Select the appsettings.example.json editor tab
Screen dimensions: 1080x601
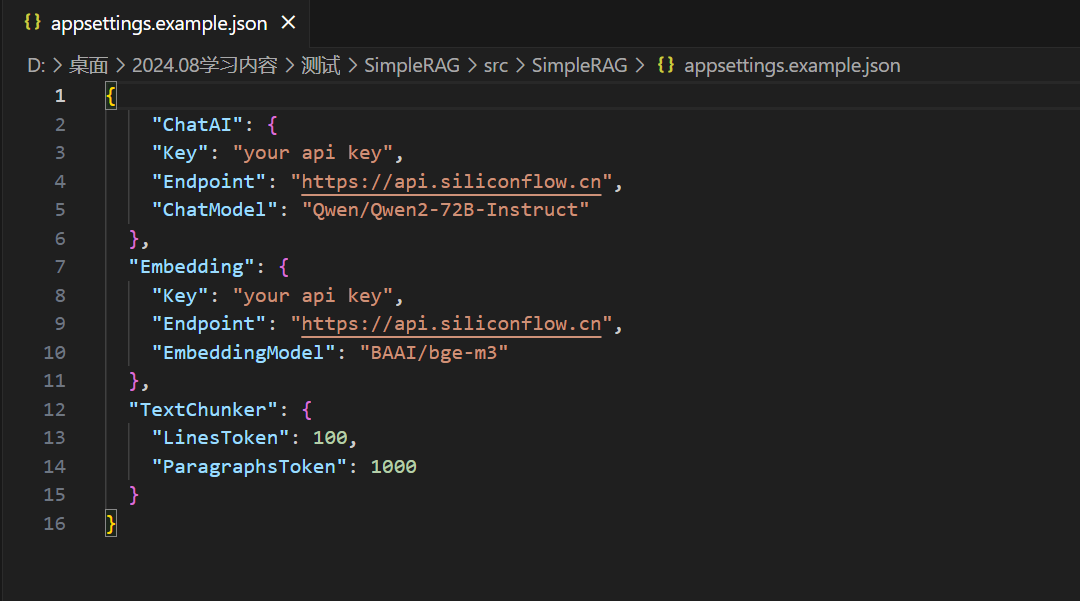(159, 23)
